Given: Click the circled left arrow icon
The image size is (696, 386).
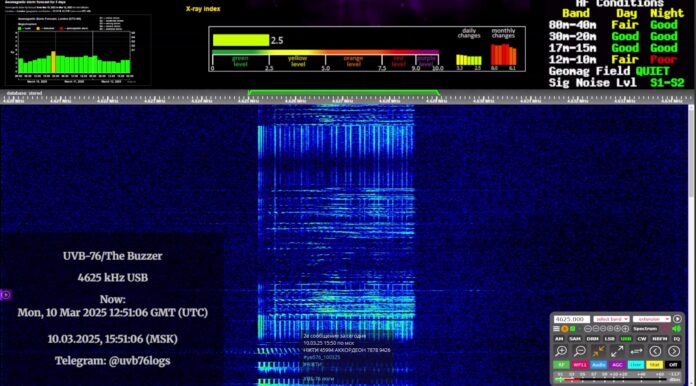Looking at the screenshot, I should point(655,351).
